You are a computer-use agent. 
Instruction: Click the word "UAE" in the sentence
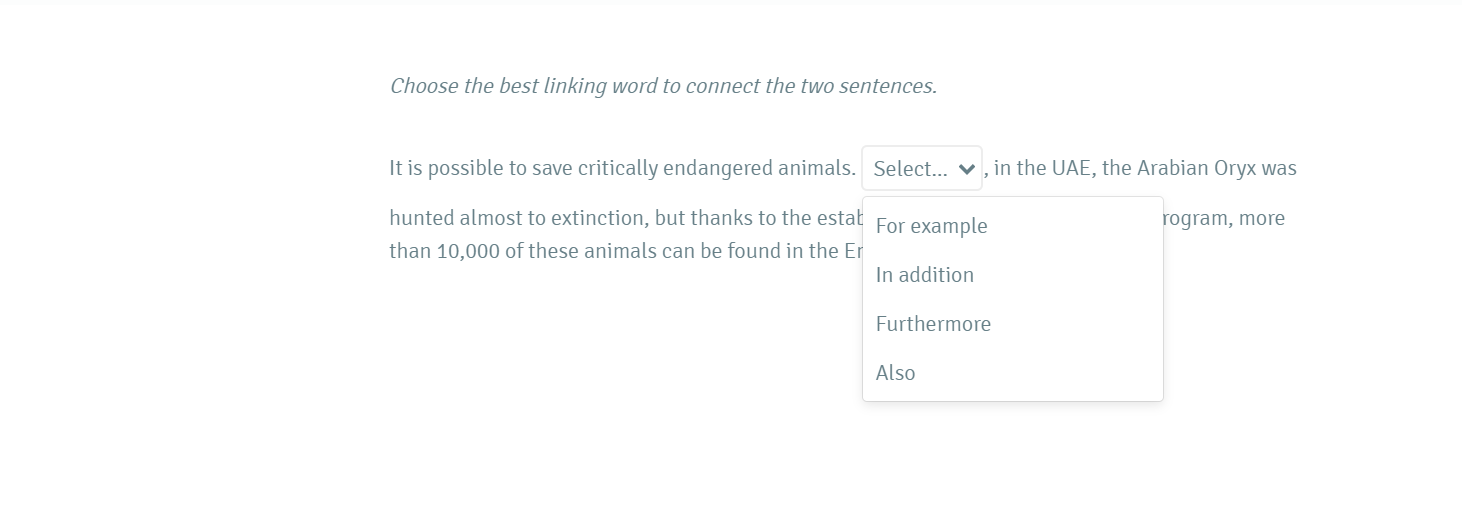1070,168
